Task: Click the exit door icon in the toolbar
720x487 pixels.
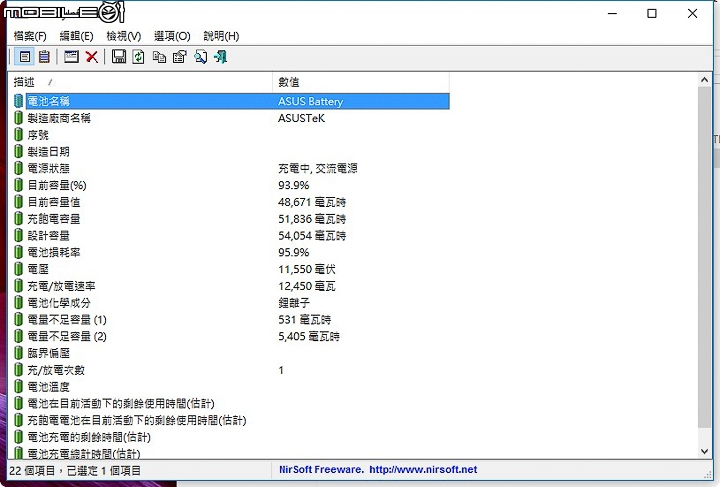Action: pyautogui.click(x=220, y=57)
